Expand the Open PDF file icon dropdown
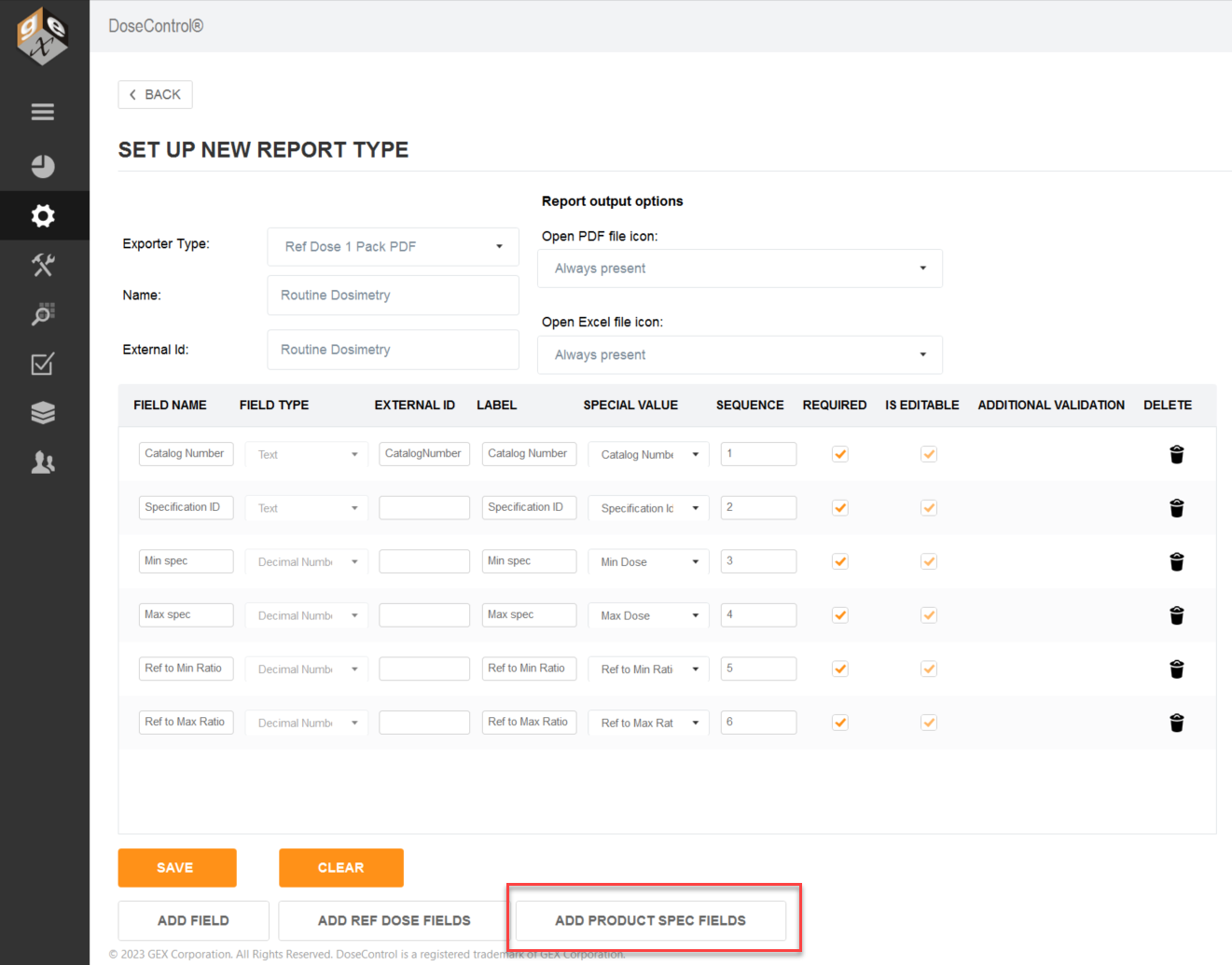Image resolution: width=1232 pixels, height=965 pixels. (x=740, y=269)
